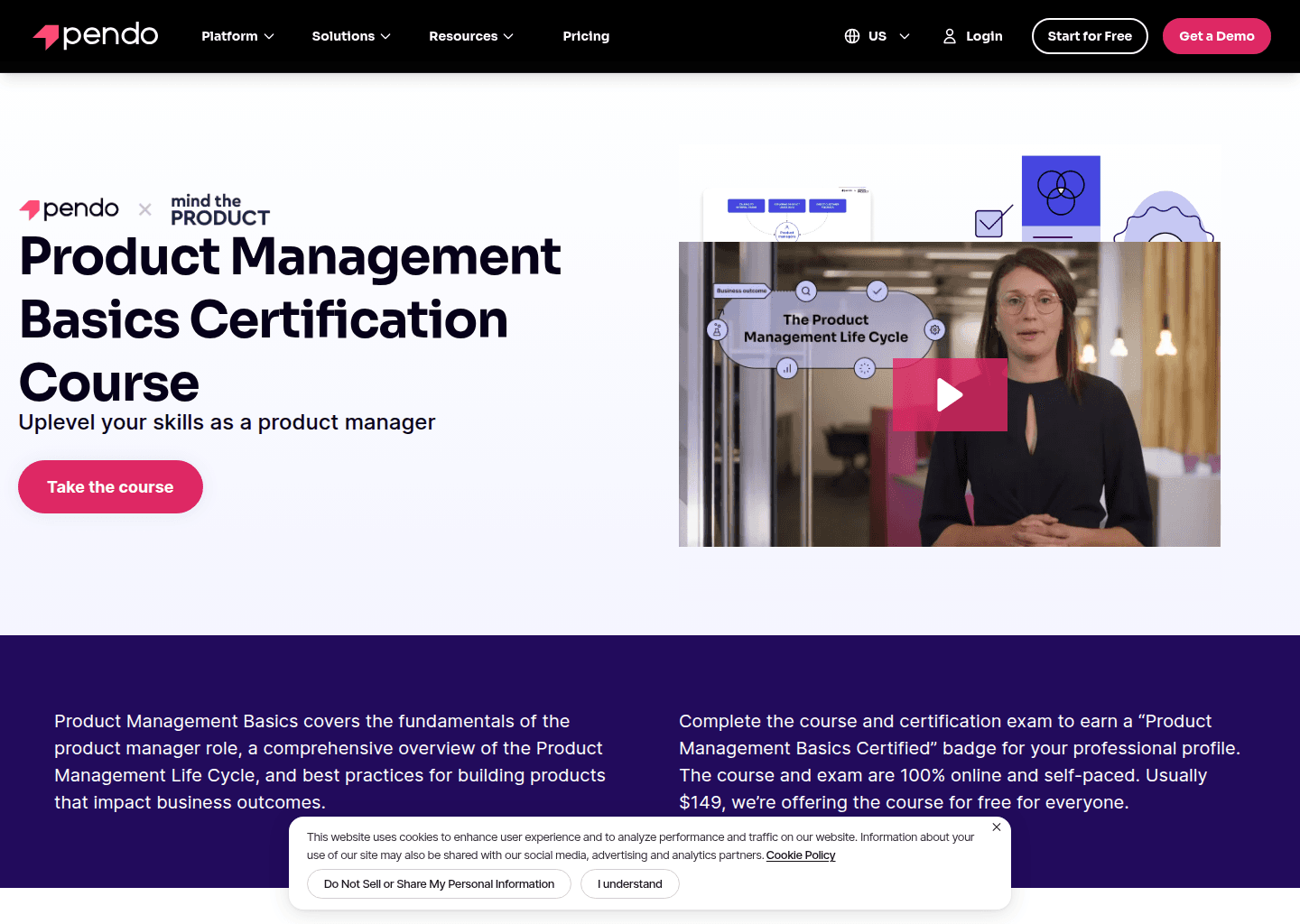1300x924 pixels.
Task: Click the person icon next to Login
Action: 948,35
